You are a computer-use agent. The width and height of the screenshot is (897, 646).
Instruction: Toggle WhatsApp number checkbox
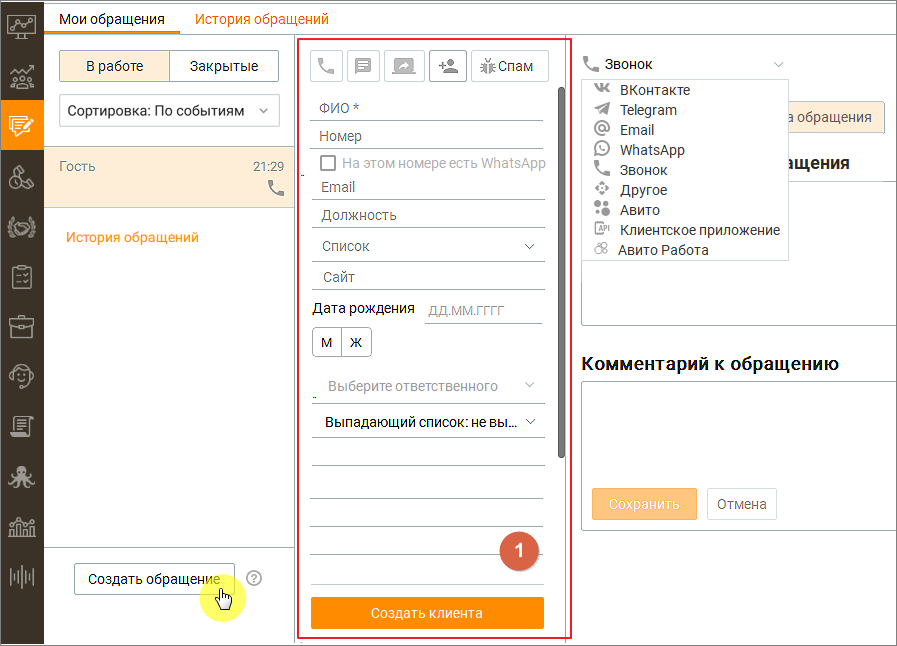coord(328,163)
